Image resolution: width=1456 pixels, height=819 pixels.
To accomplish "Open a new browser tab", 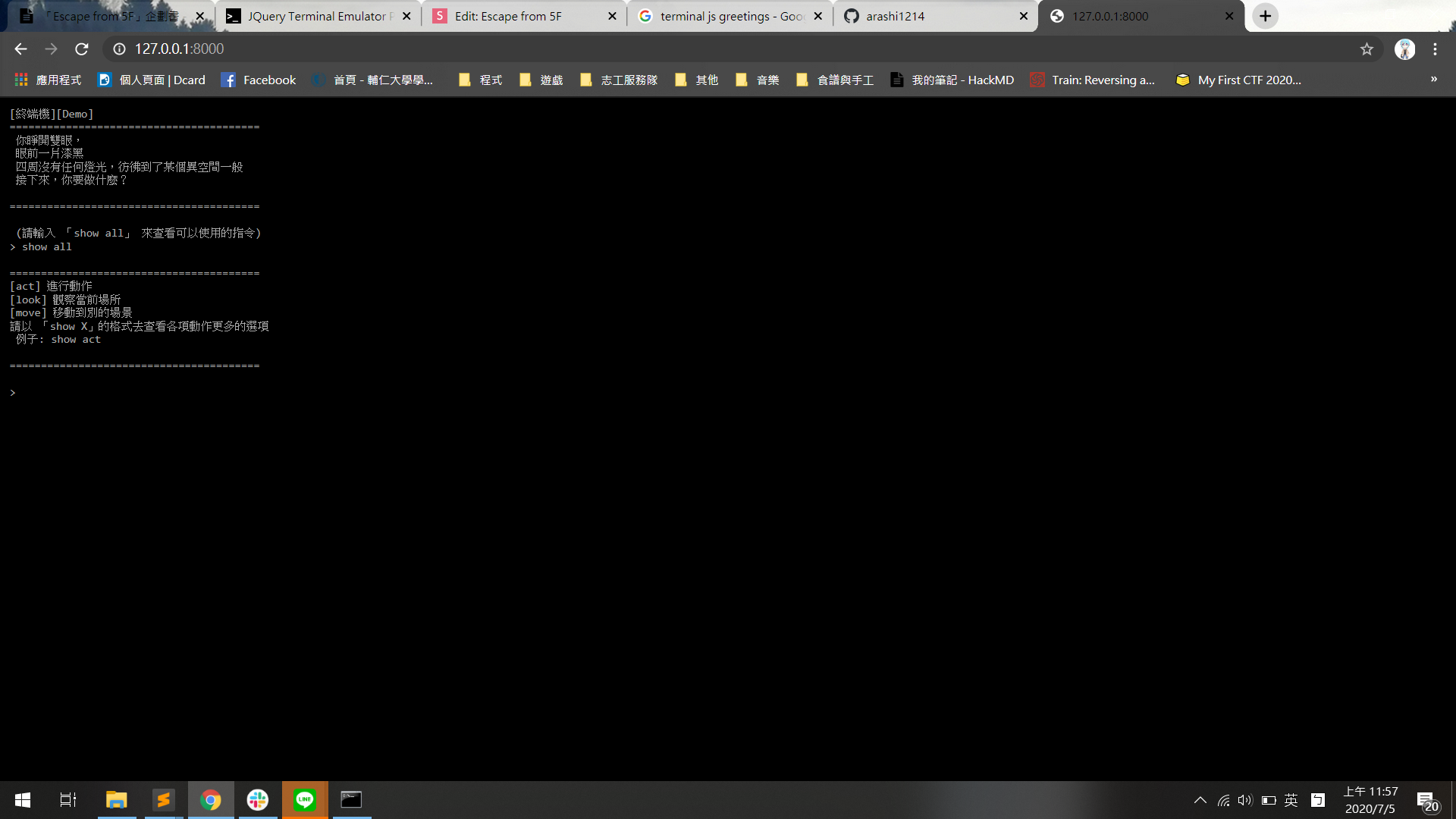I will [1265, 16].
